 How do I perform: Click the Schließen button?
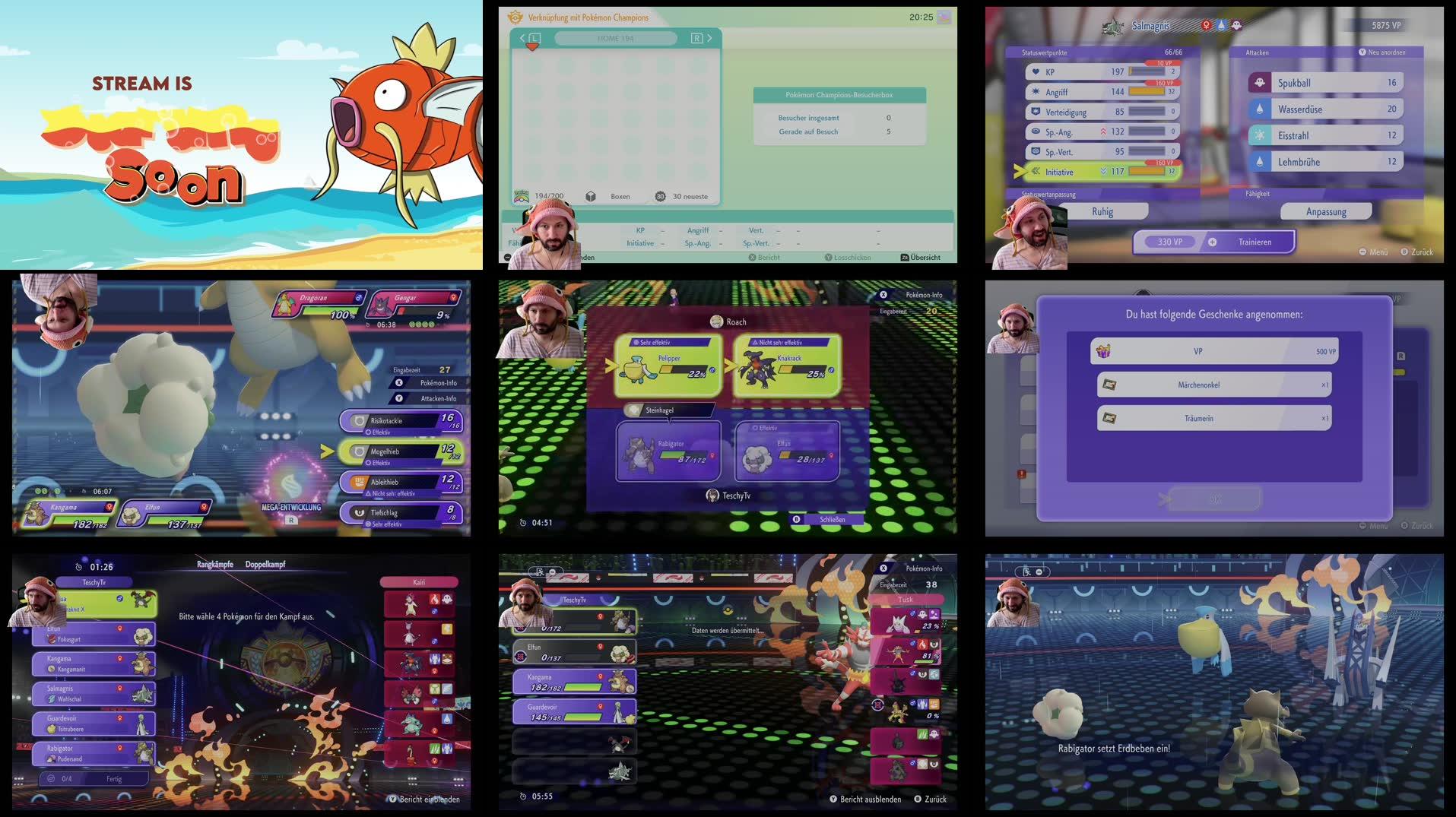click(826, 519)
